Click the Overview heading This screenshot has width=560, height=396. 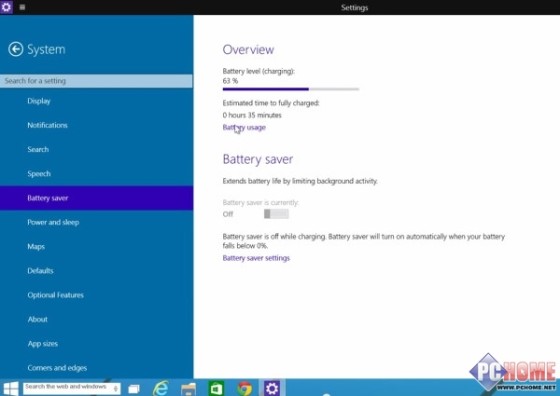[x=248, y=50]
